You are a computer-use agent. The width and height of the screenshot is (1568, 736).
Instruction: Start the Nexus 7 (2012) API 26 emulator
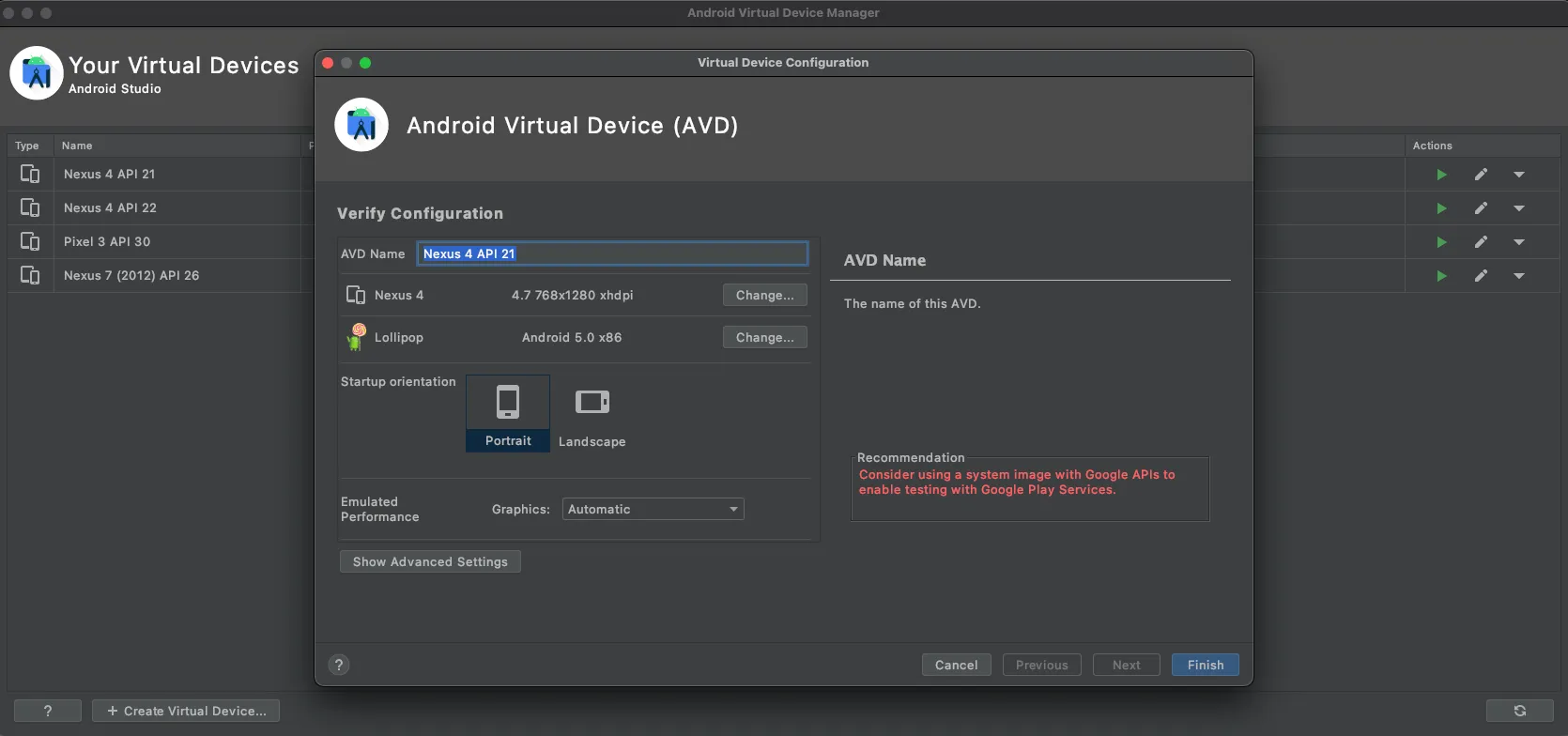coord(1441,276)
